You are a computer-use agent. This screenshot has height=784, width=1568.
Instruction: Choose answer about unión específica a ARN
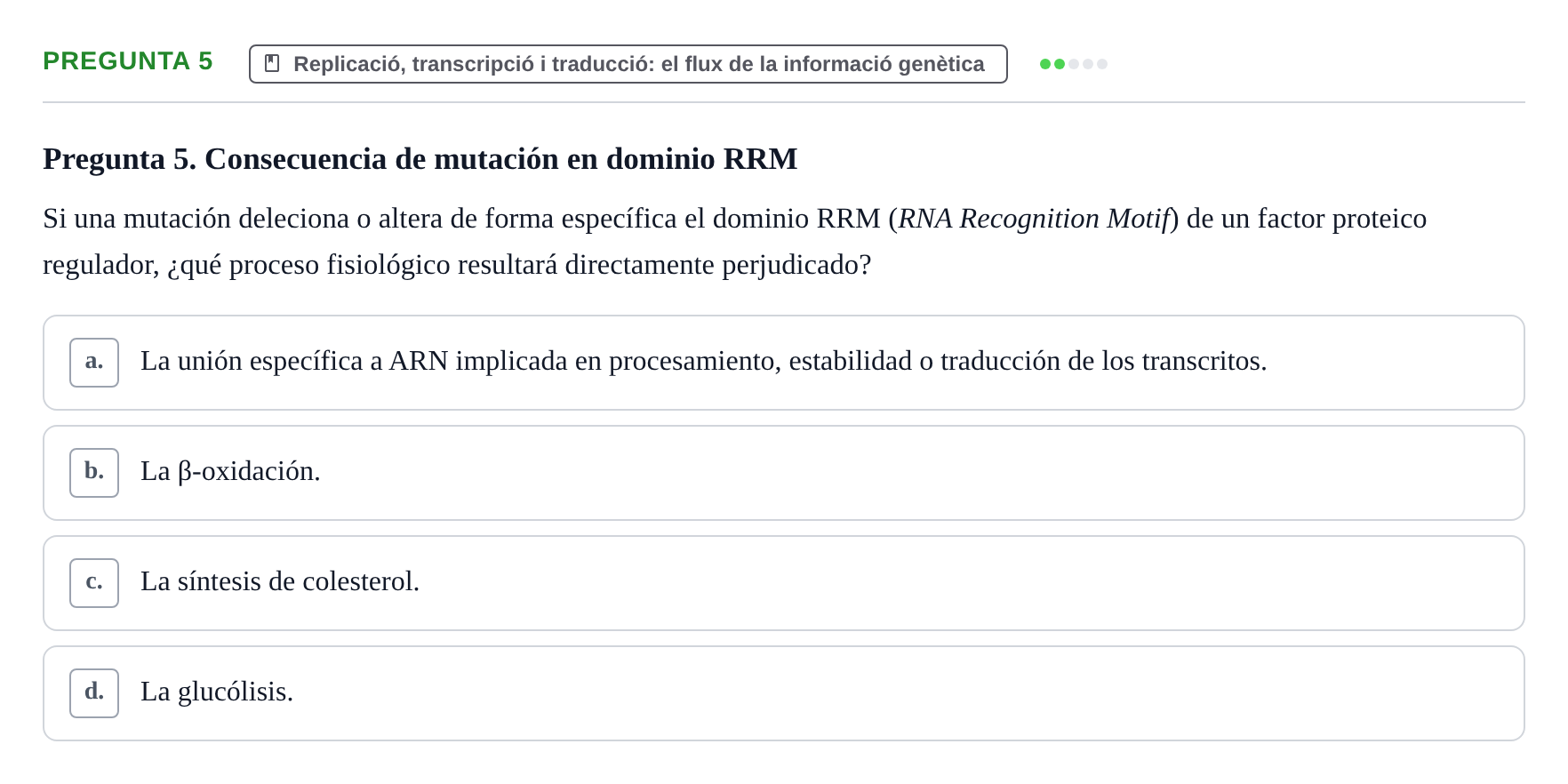point(784,363)
